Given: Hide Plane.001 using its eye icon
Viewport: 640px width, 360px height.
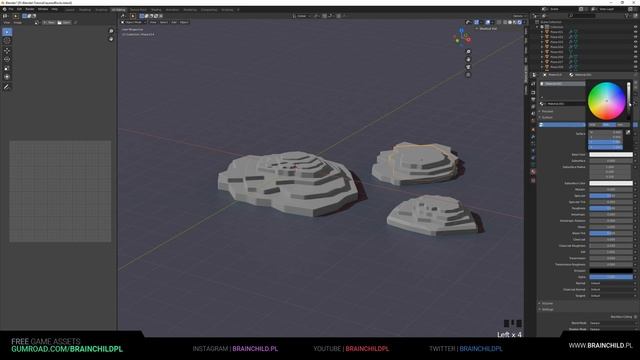Looking at the screenshot, I should (636, 32).
